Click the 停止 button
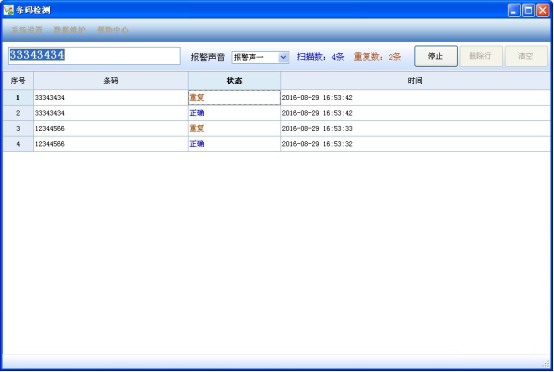 (x=436, y=56)
